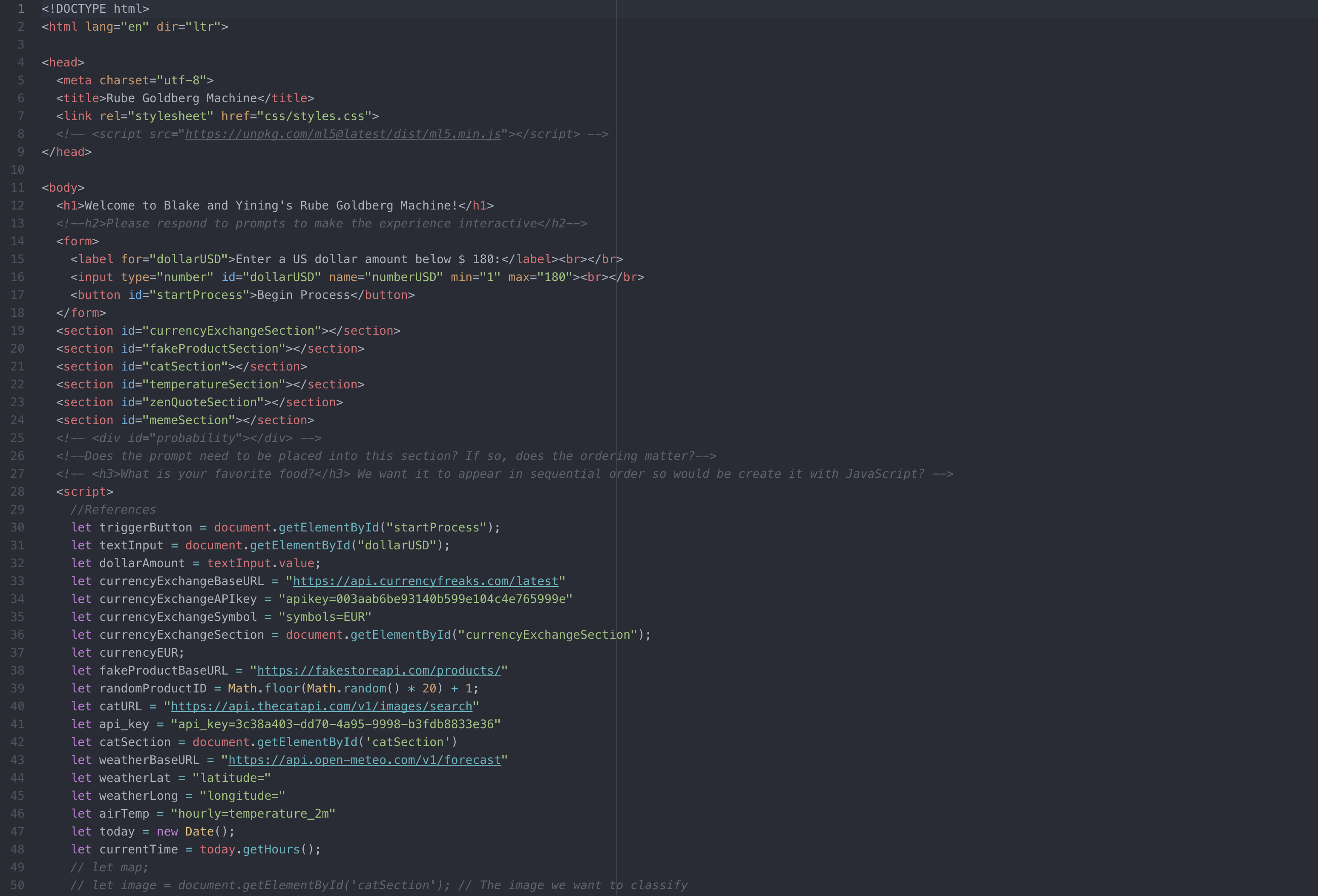Click Math.floor on line 39
Viewport: 1318px width, 896px height.
pyautogui.click(x=264, y=689)
